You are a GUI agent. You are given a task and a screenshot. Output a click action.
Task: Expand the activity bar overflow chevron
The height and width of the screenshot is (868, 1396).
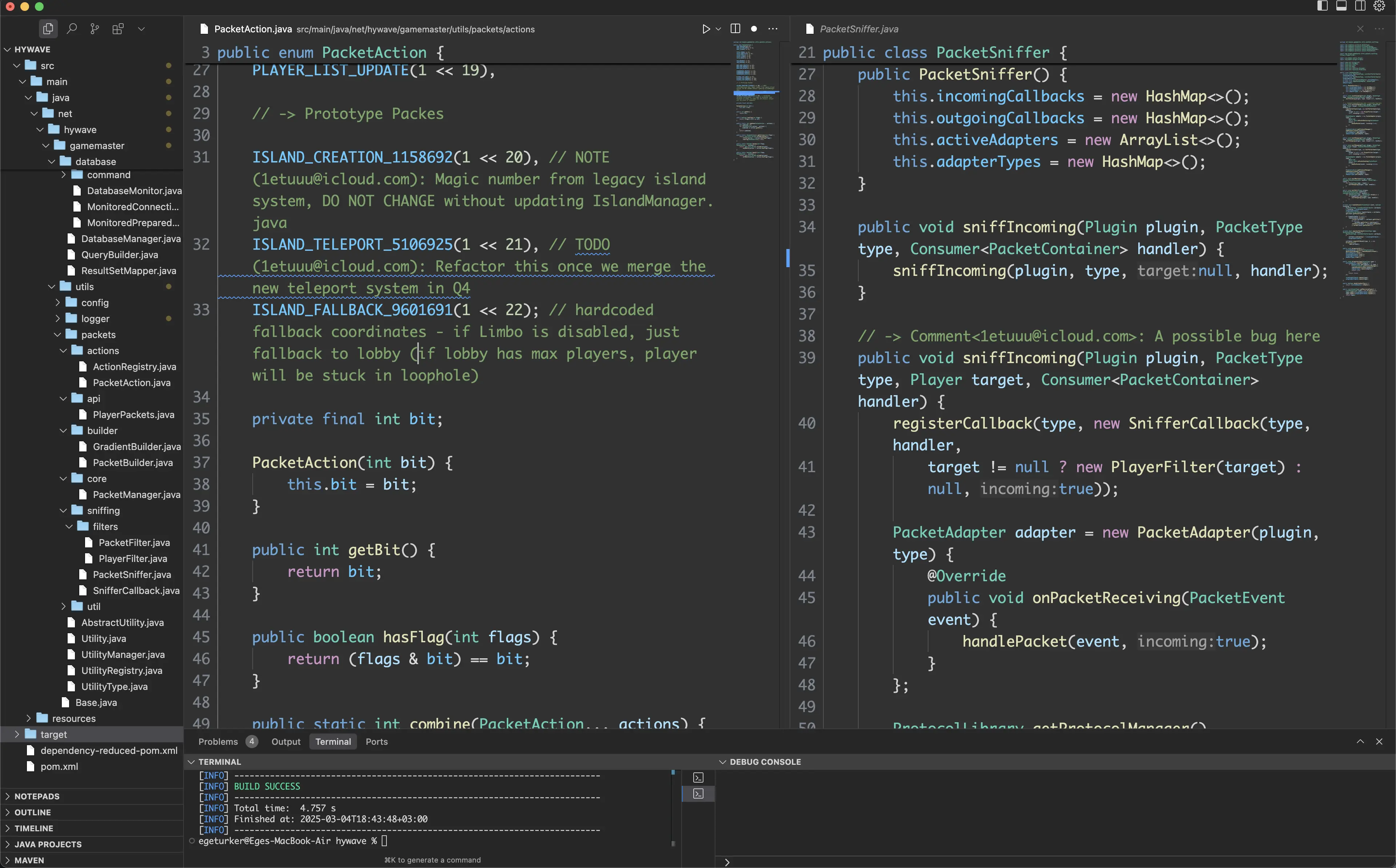(141, 29)
